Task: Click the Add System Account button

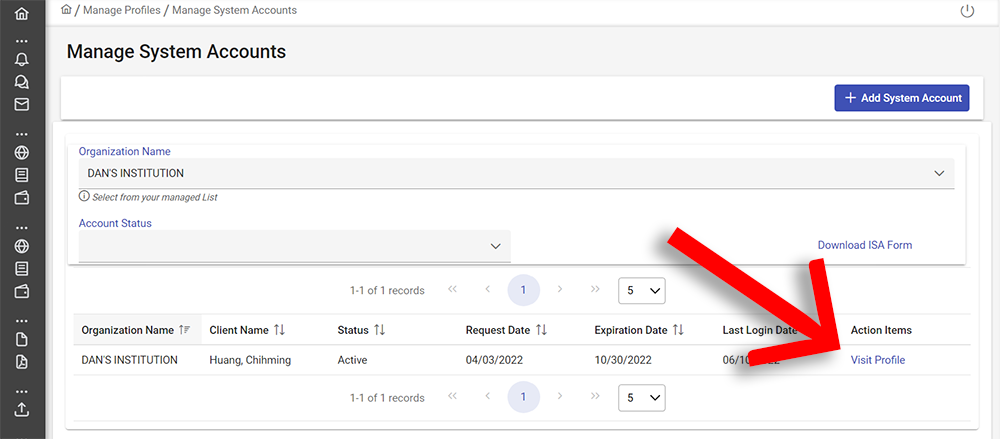Action: [902, 98]
